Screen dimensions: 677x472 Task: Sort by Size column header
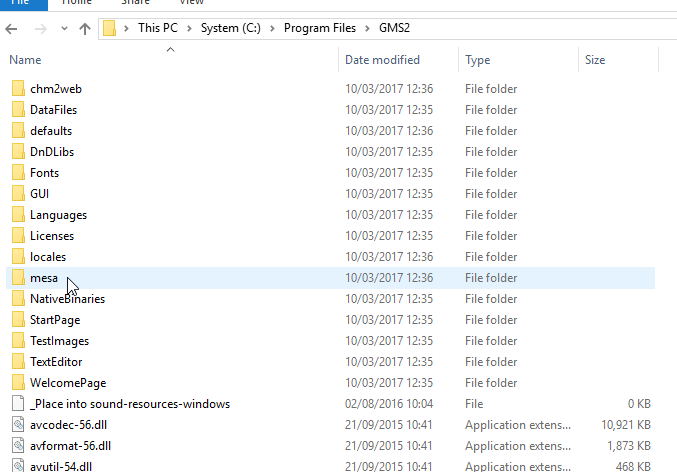pyautogui.click(x=618, y=60)
